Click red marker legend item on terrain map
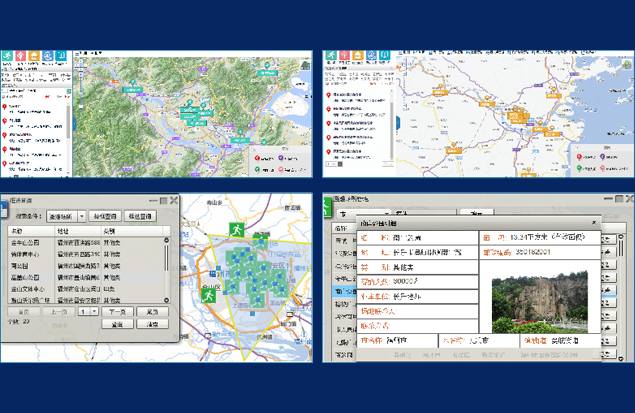 pyautogui.click(x=265, y=158)
